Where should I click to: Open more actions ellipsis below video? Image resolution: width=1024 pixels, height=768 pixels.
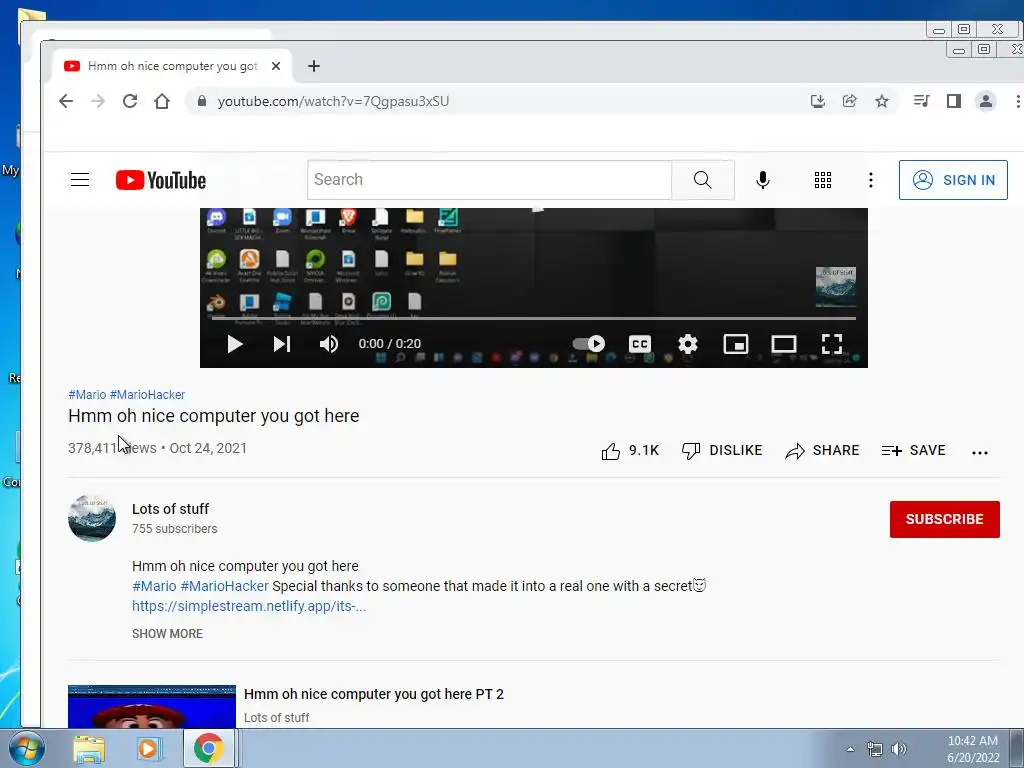point(980,452)
